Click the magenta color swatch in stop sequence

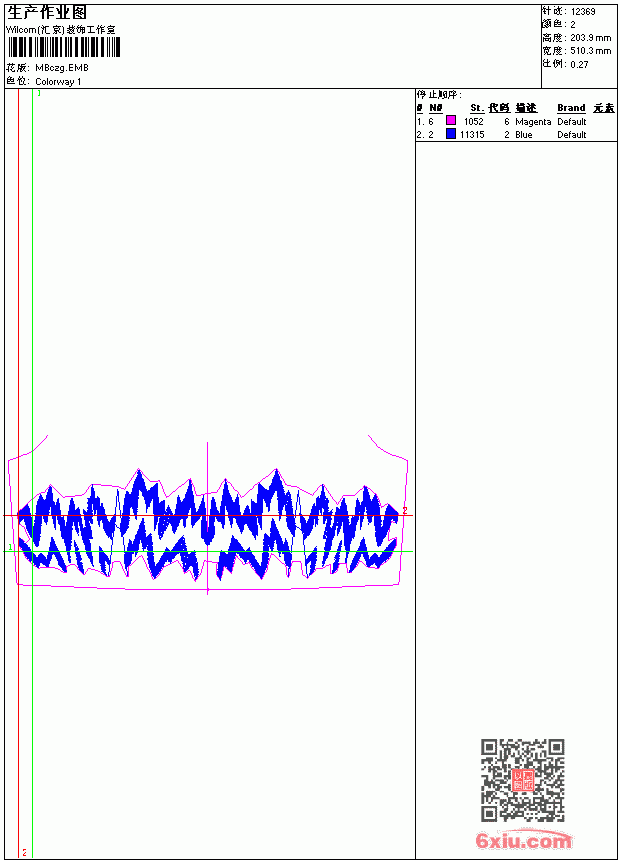pos(451,121)
